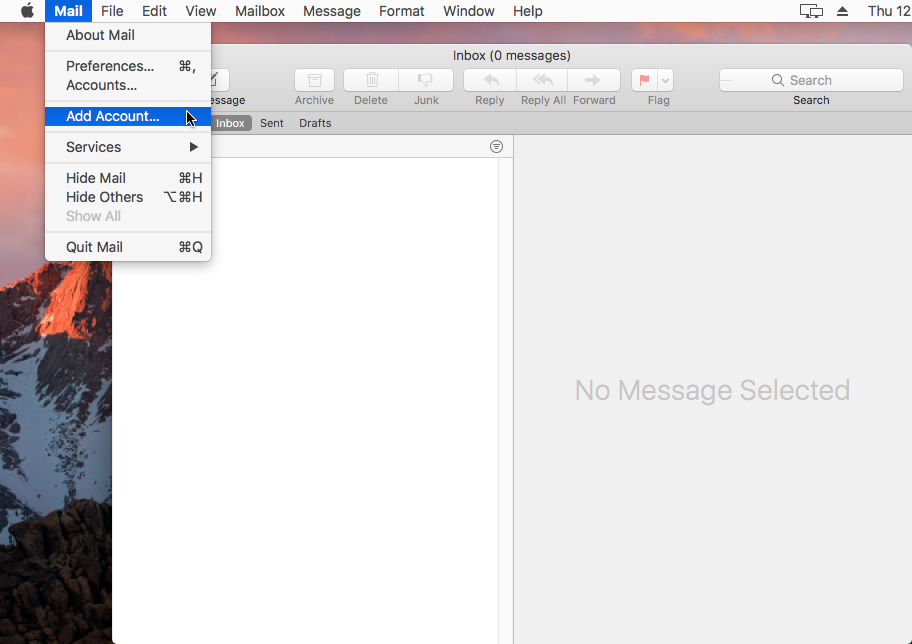Click the Forward arrow icon
912x644 pixels.
click(x=593, y=80)
